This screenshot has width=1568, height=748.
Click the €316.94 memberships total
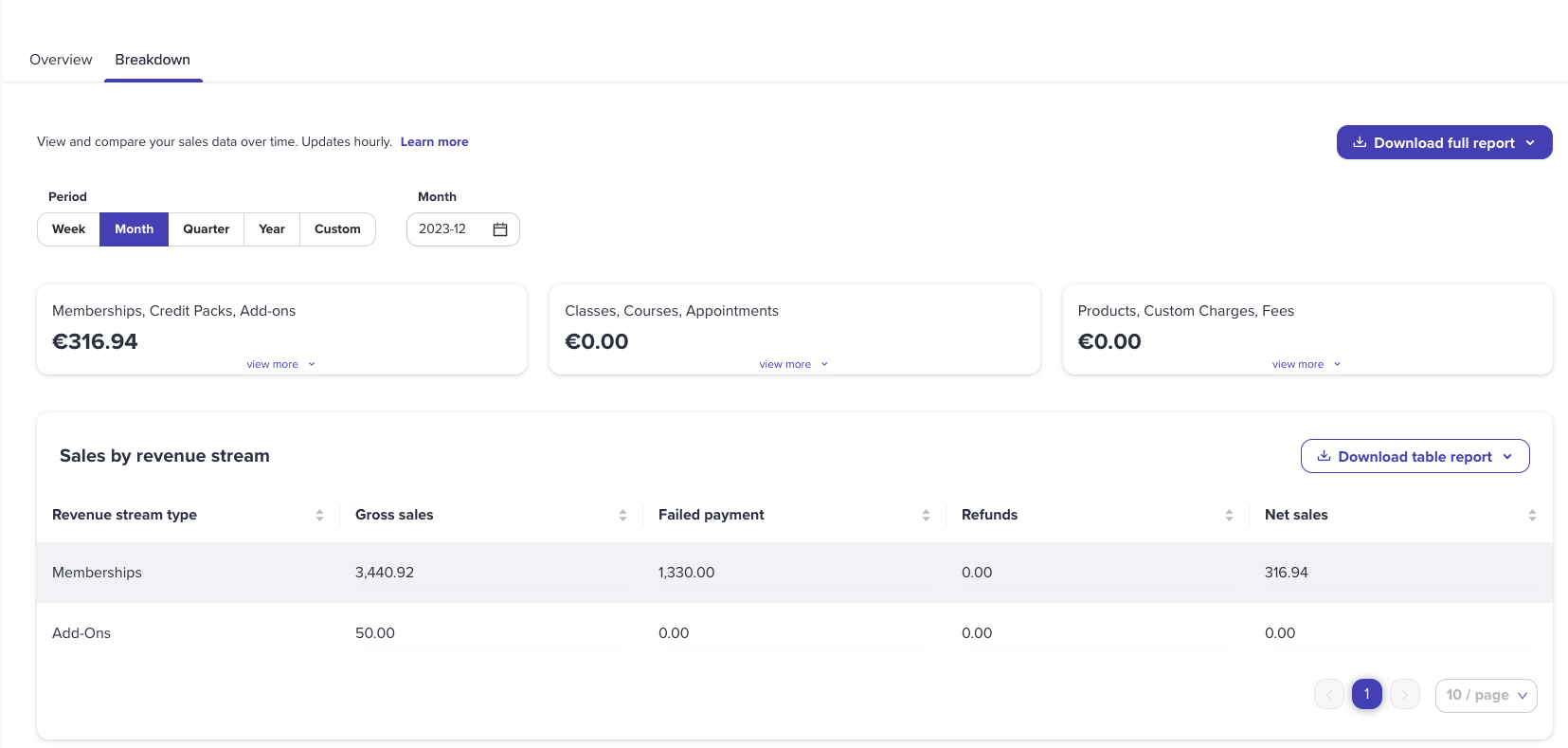tap(95, 341)
